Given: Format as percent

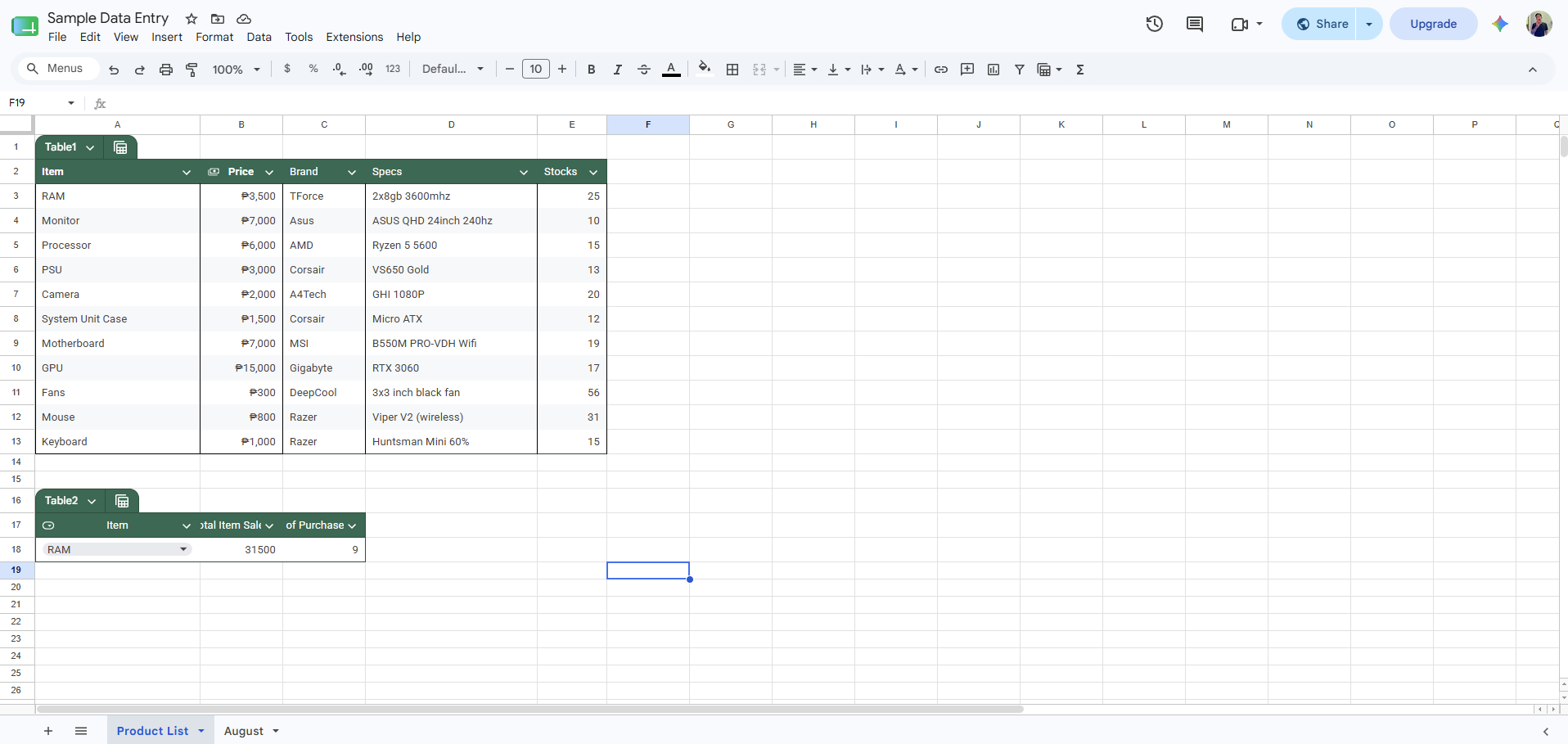Looking at the screenshot, I should coord(313,69).
